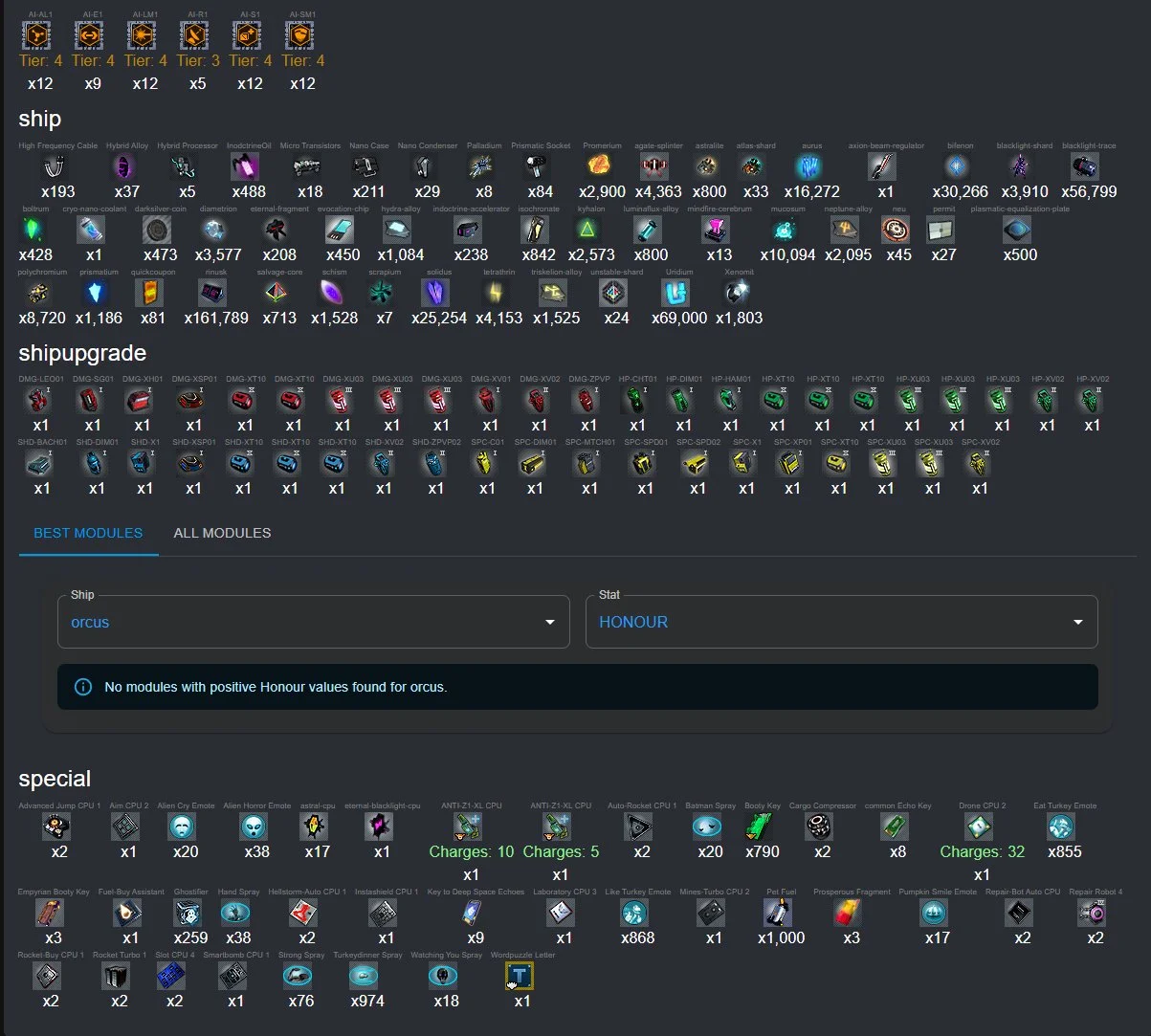
Task: Click the Palladium resource icon
Action: [481, 166]
